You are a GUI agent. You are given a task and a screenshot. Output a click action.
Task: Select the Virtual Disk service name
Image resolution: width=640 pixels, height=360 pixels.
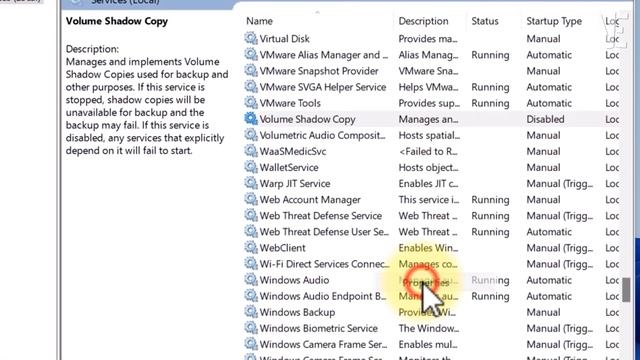click(x=284, y=39)
